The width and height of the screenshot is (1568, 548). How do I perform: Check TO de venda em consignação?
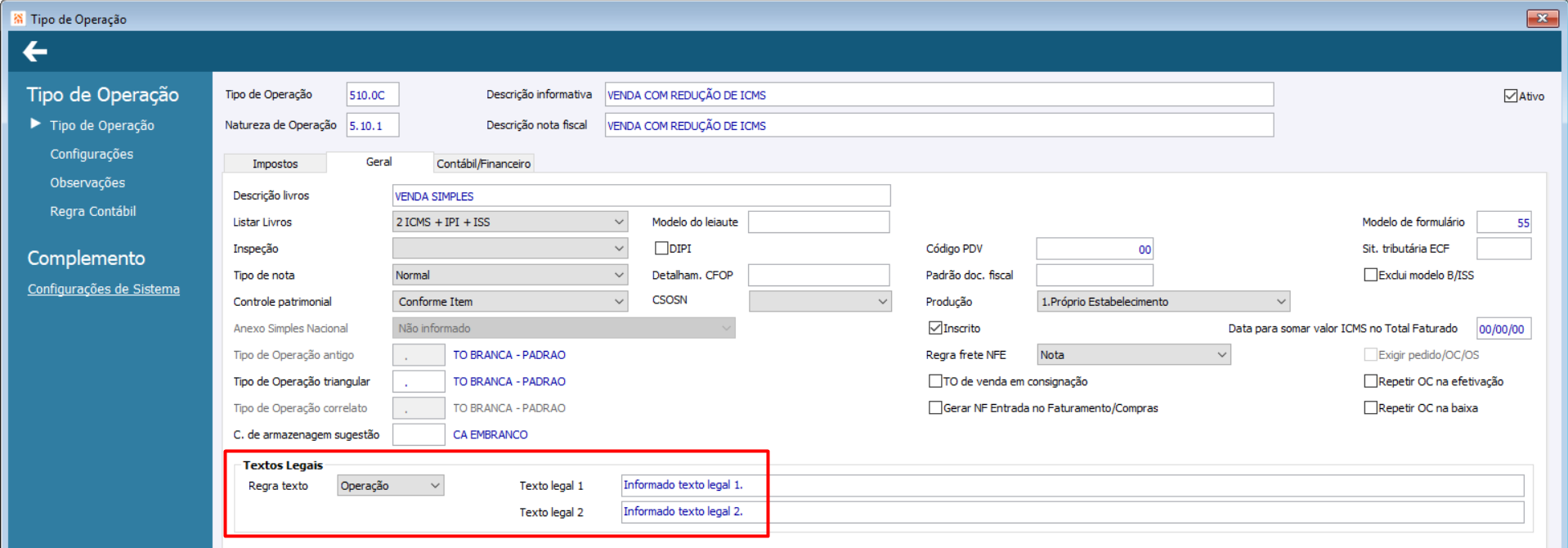coord(935,381)
